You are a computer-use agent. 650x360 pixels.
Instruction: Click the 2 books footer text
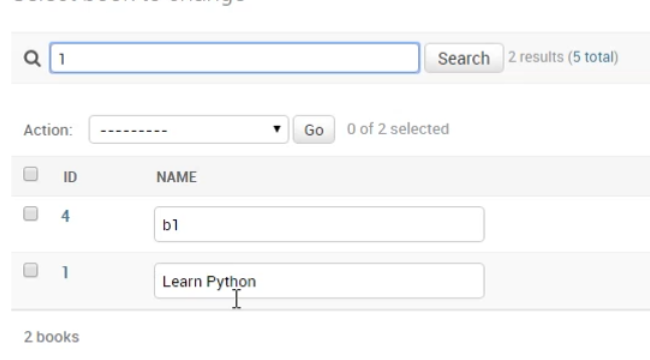tap(51, 337)
